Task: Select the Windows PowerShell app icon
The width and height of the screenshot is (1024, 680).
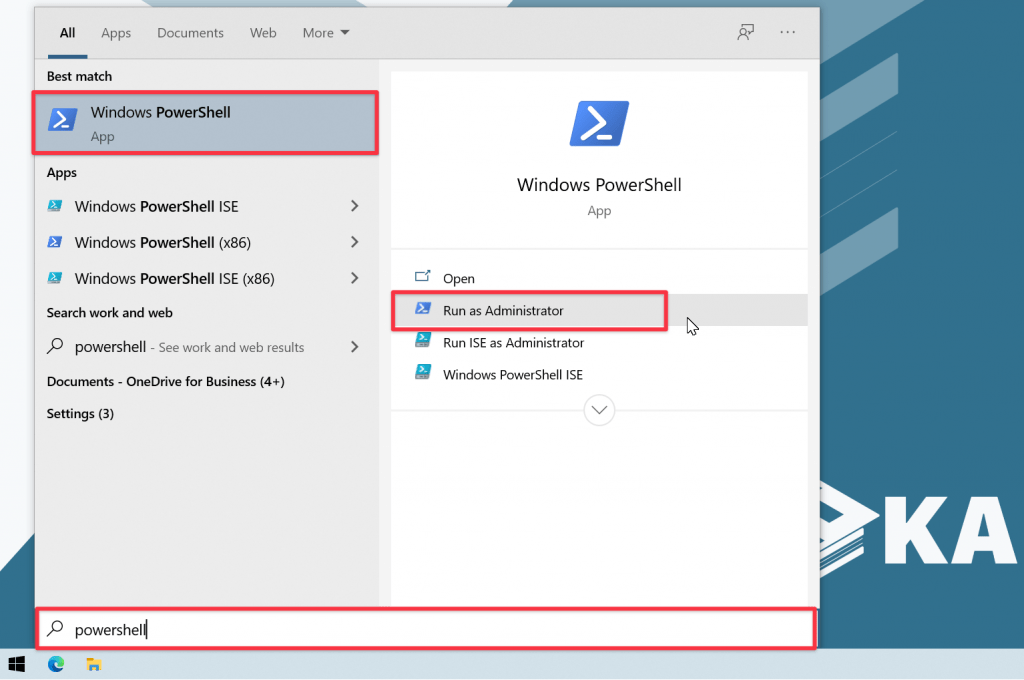Action: click(61, 119)
